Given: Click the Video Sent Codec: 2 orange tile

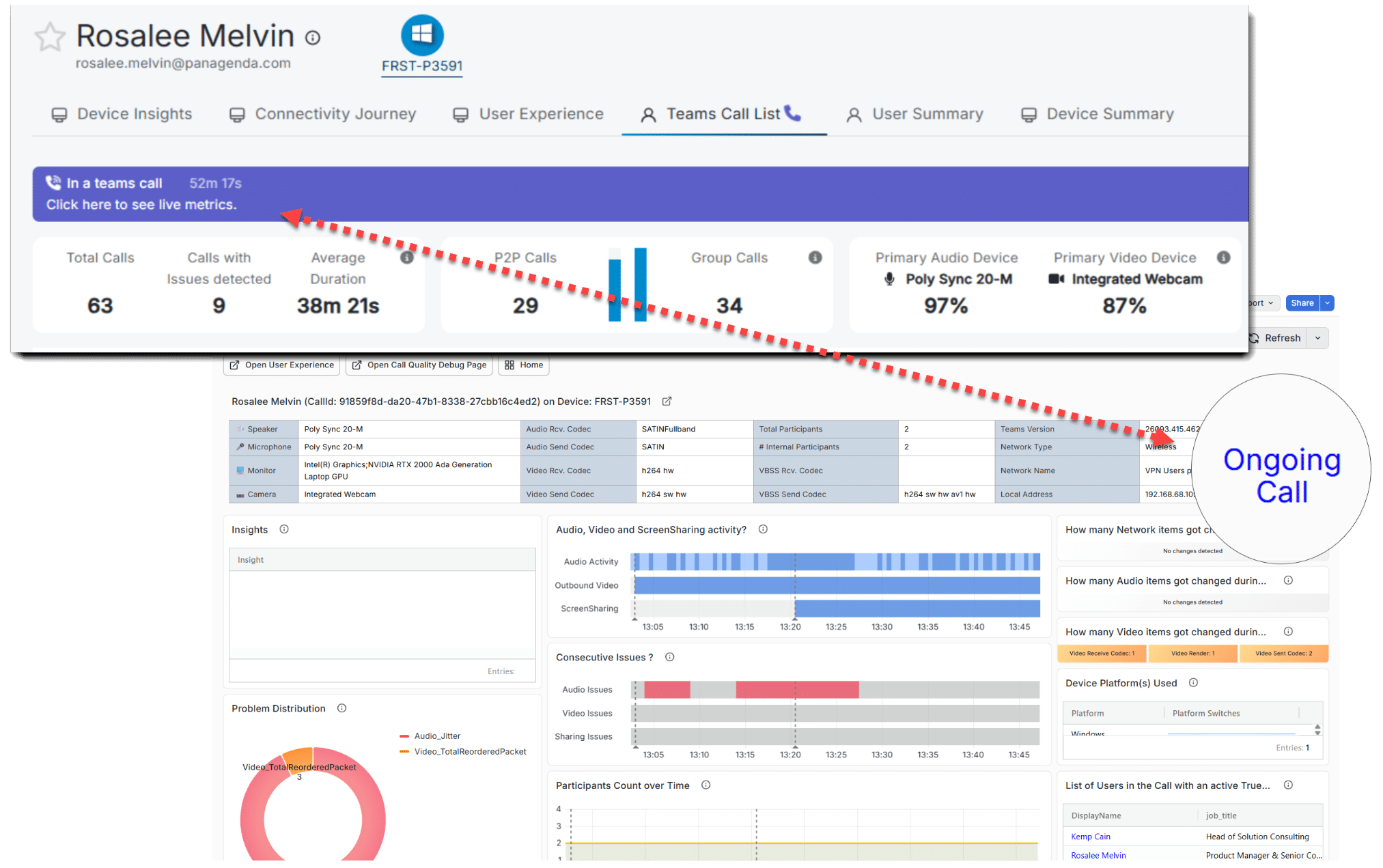Looking at the screenshot, I should pos(1284,654).
